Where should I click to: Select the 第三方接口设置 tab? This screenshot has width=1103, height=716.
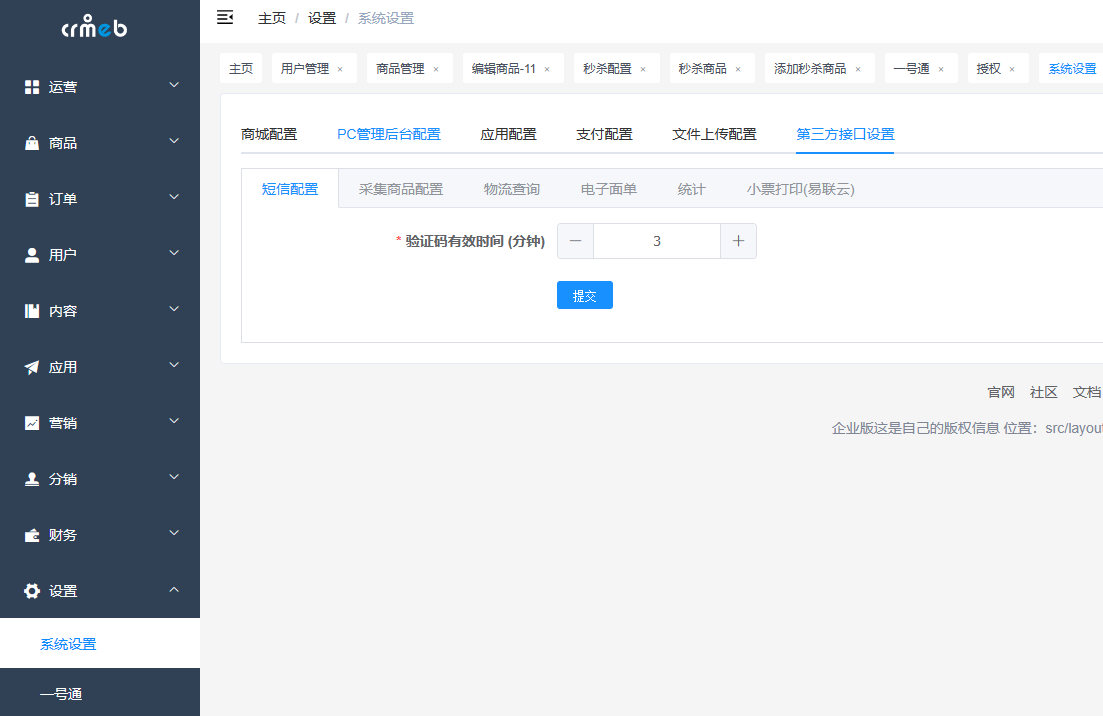coord(845,134)
